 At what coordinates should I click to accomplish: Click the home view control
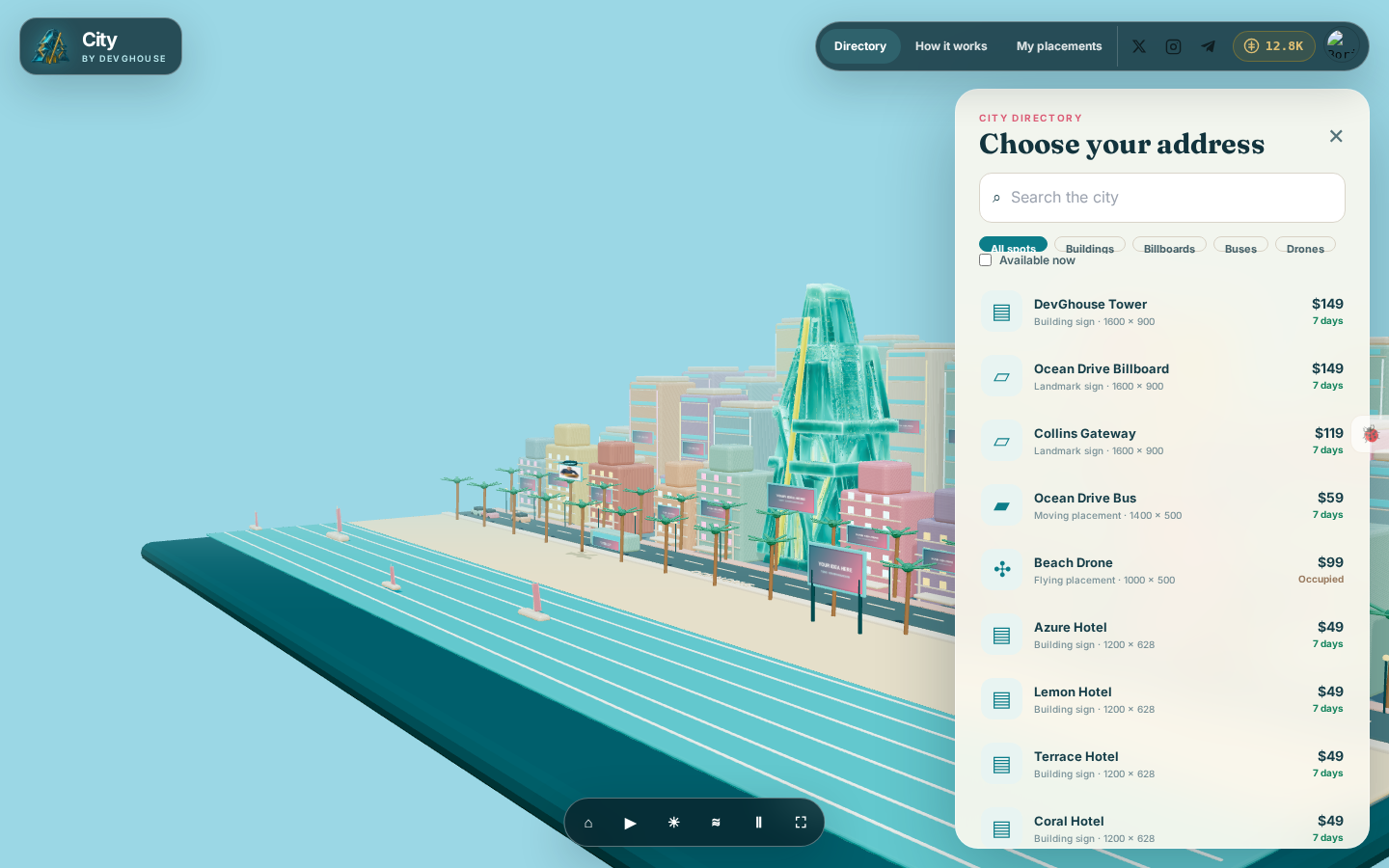click(x=588, y=823)
